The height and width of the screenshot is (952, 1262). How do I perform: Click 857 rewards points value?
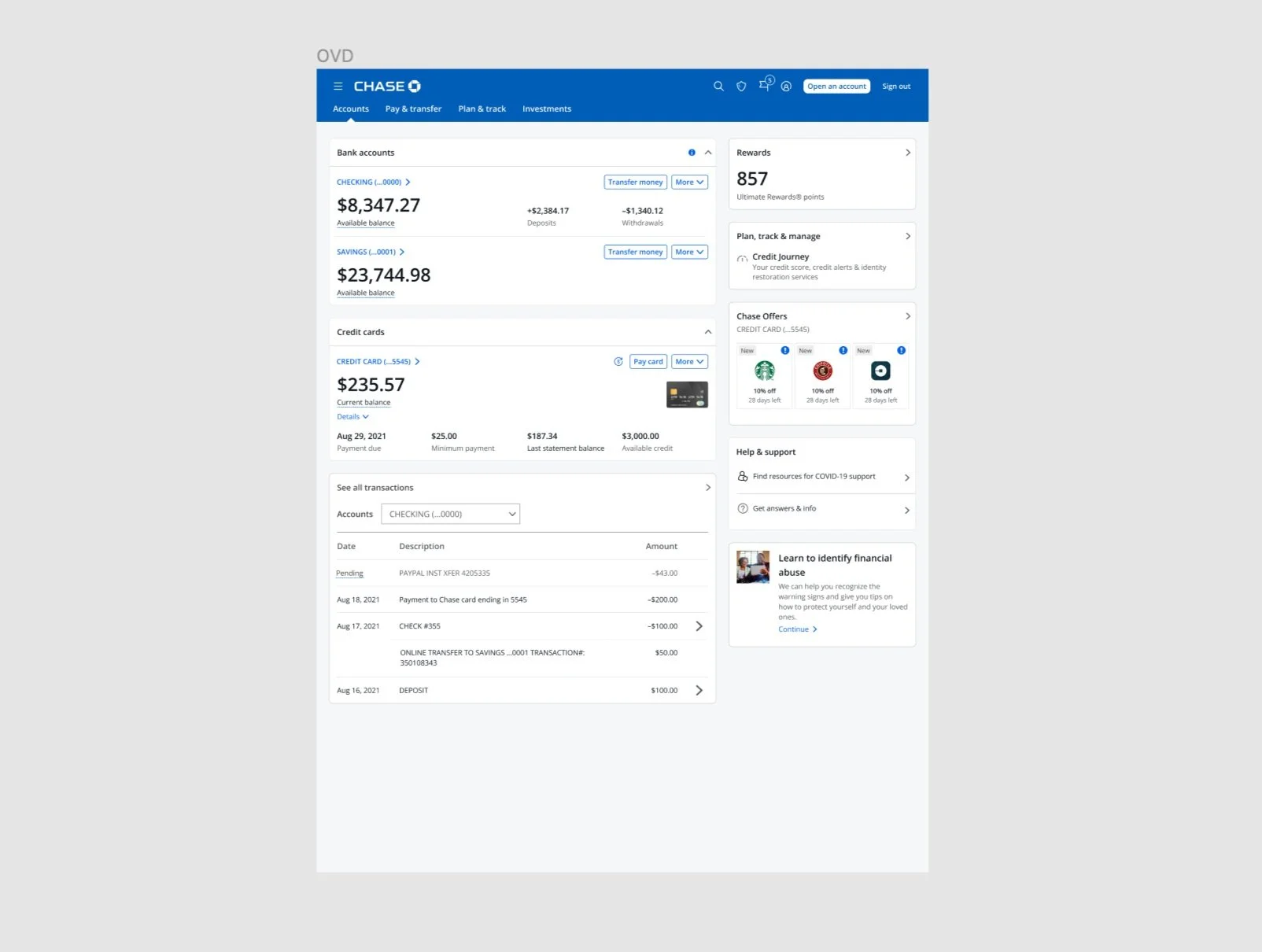[x=752, y=179]
